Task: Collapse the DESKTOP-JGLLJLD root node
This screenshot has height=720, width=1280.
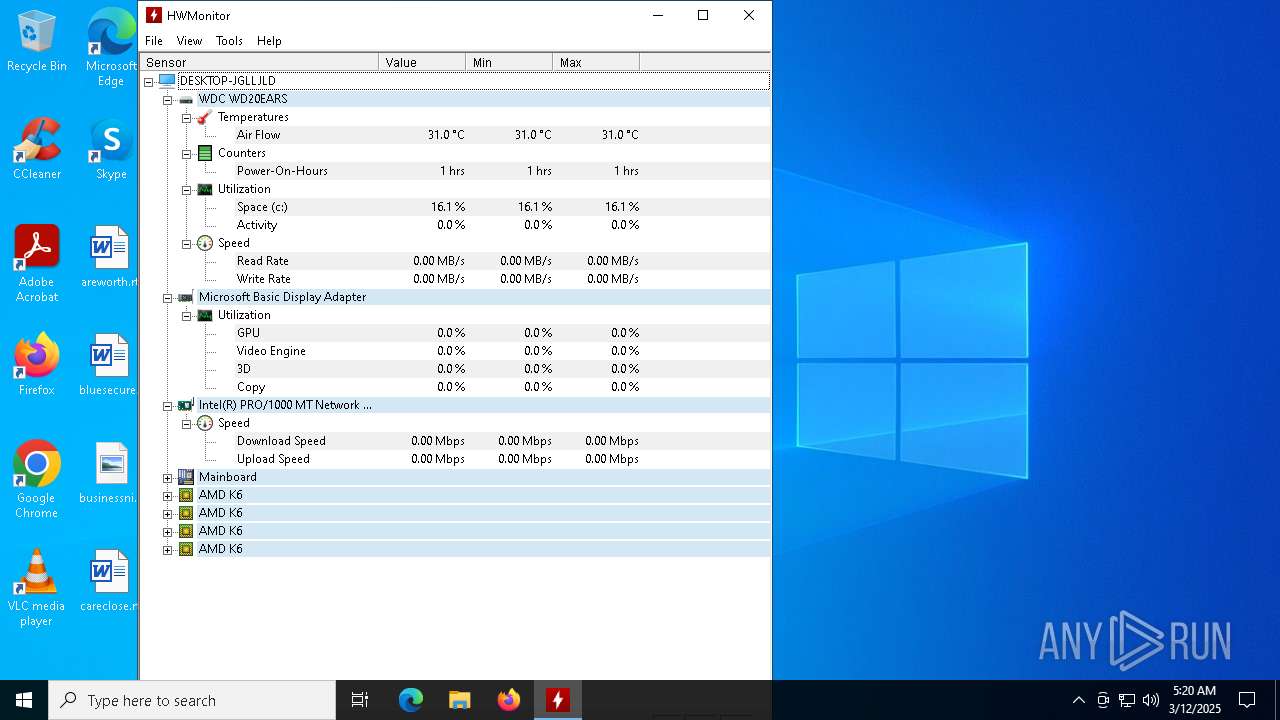Action: pos(149,82)
